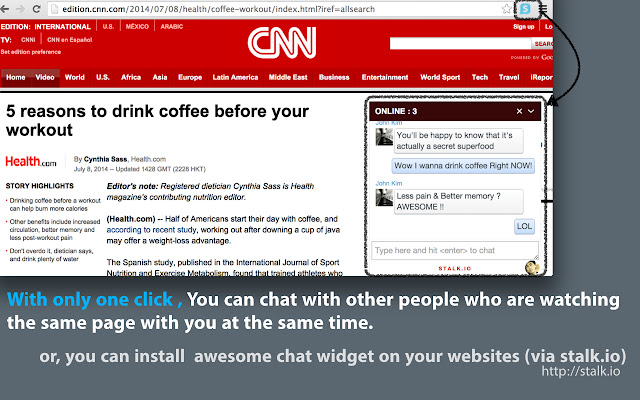Open the Tech nav item

pos(480,77)
